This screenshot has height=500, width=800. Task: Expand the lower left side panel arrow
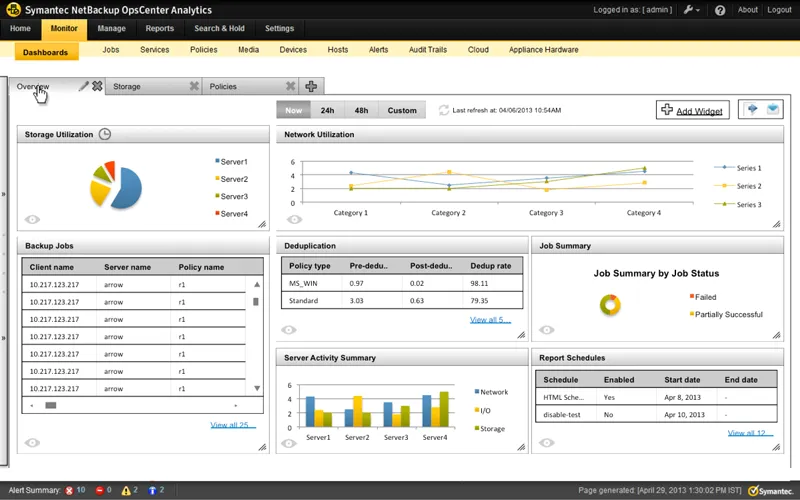point(4,337)
